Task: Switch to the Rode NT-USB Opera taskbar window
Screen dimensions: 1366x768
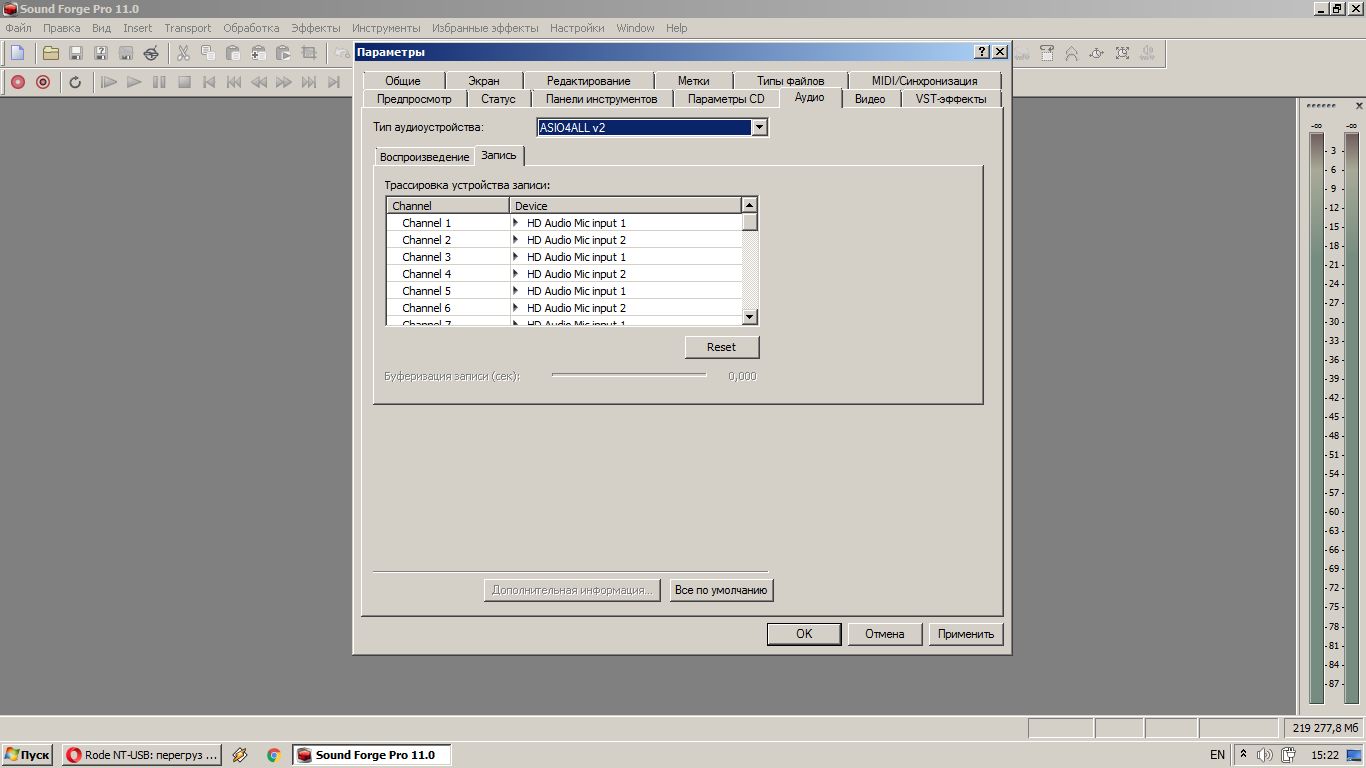Action: click(141, 755)
